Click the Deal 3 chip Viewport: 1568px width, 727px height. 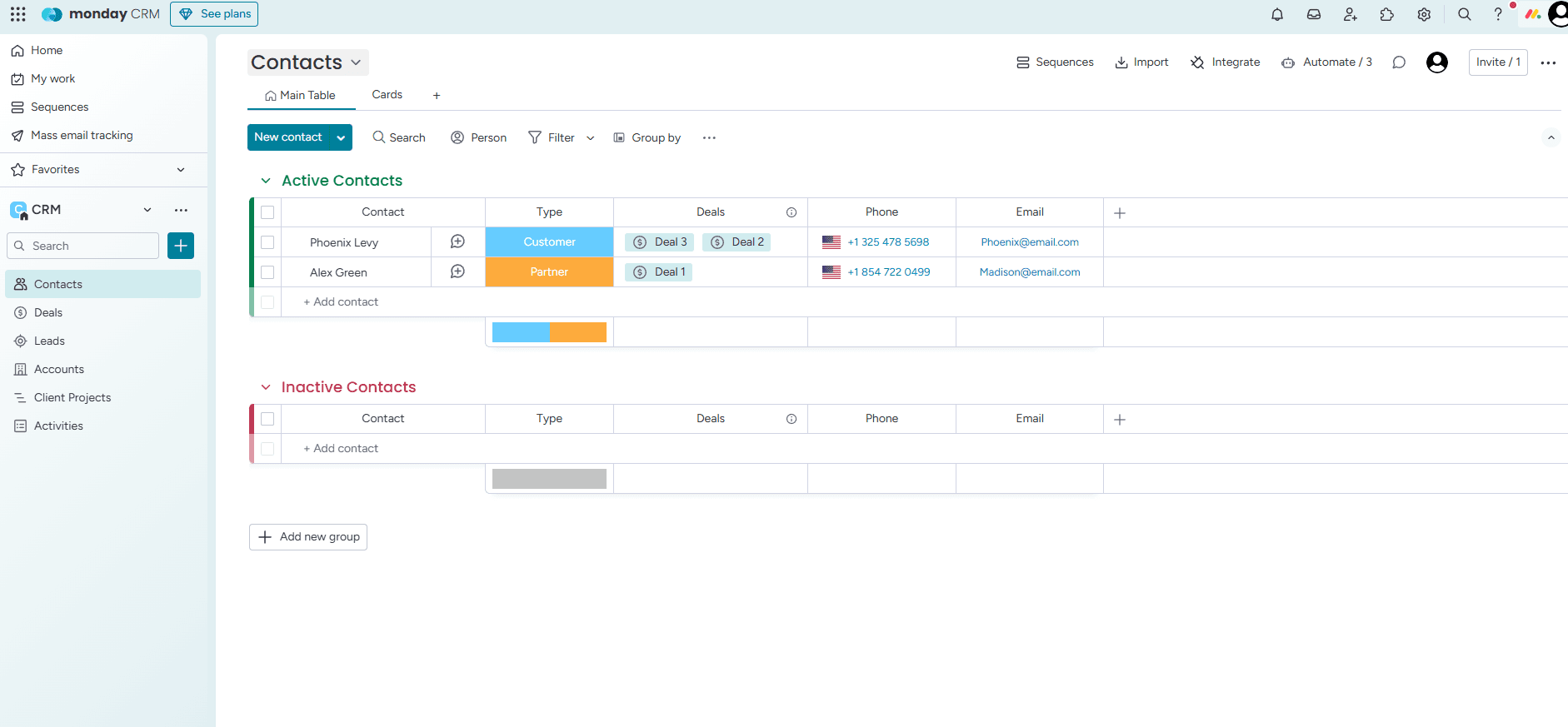tap(660, 242)
